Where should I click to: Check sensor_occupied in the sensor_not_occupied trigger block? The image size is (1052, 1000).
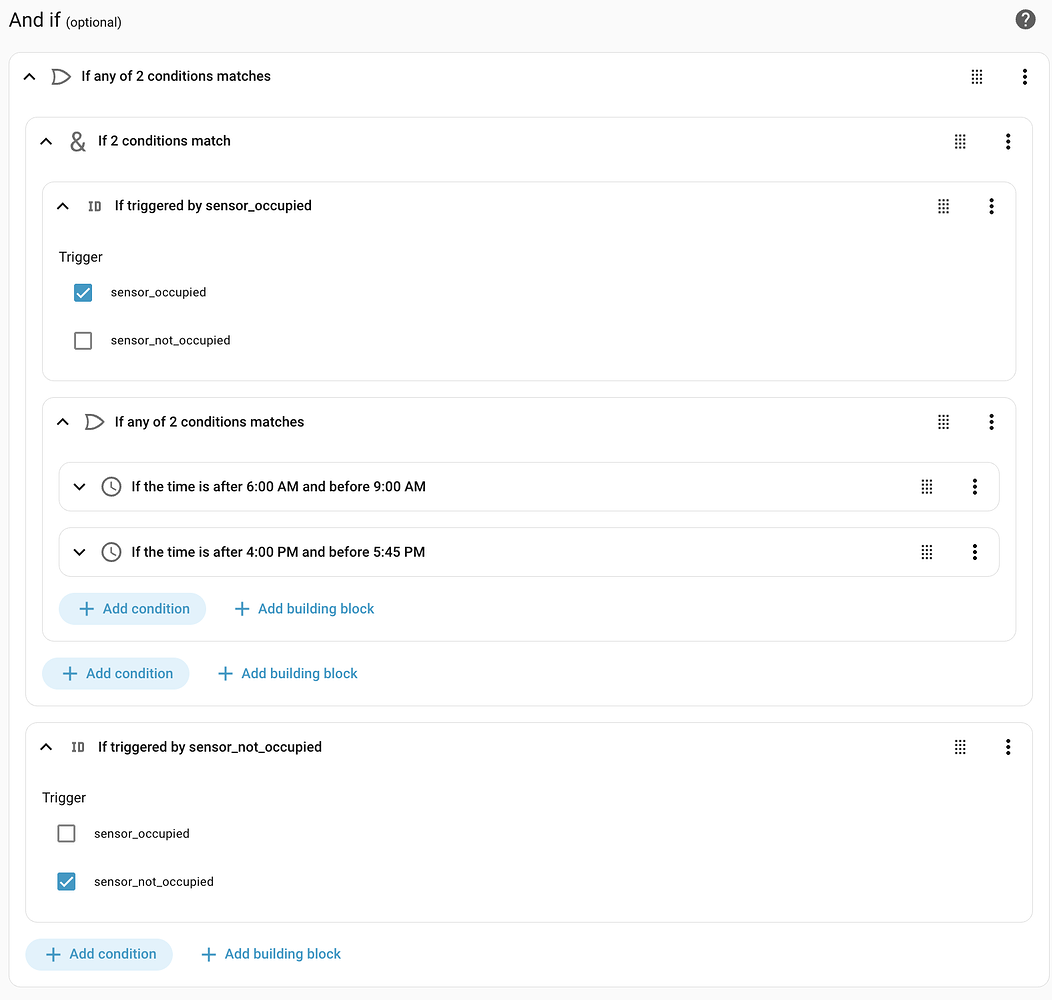pyautogui.click(x=66, y=834)
